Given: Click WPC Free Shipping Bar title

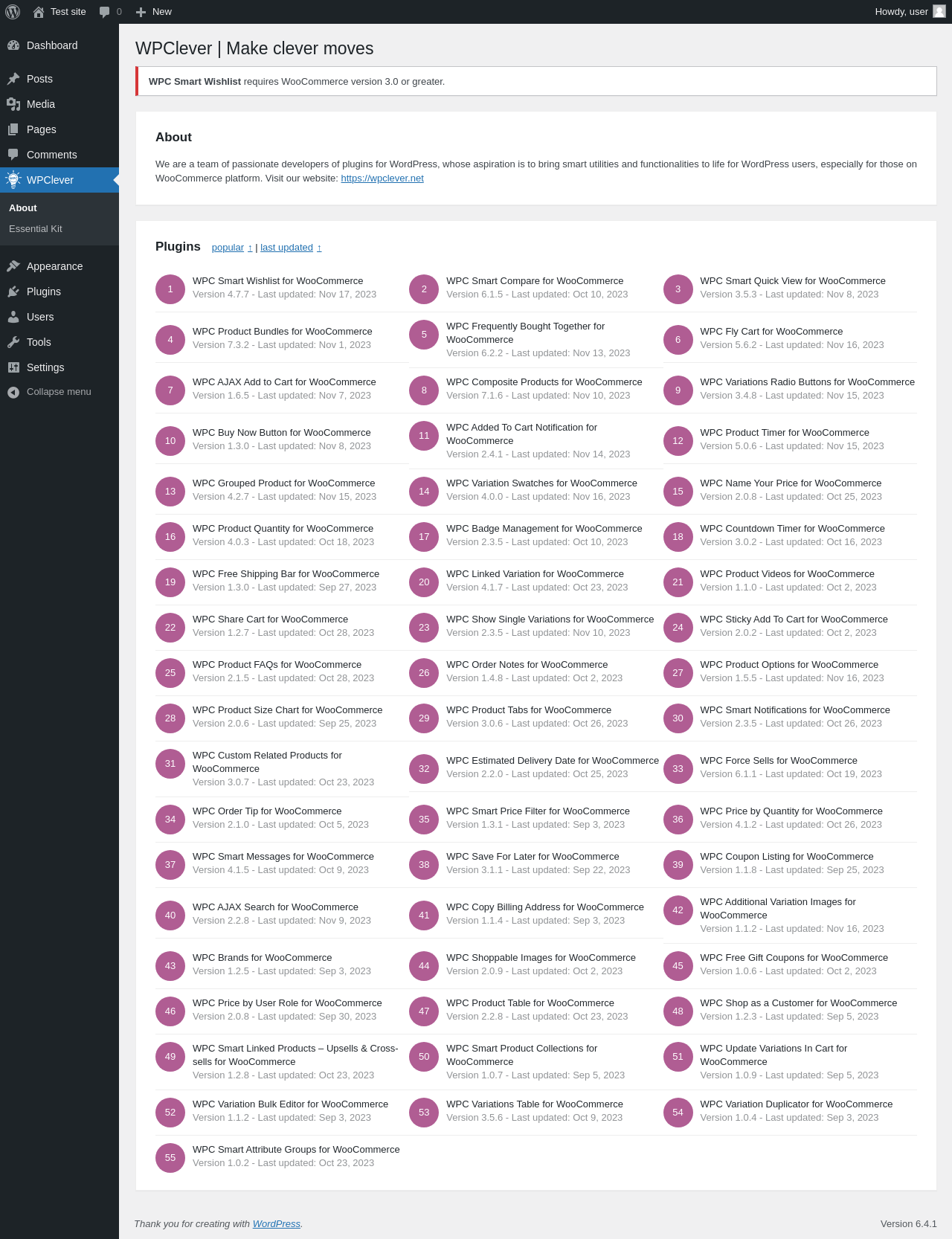Looking at the screenshot, I should [x=286, y=574].
